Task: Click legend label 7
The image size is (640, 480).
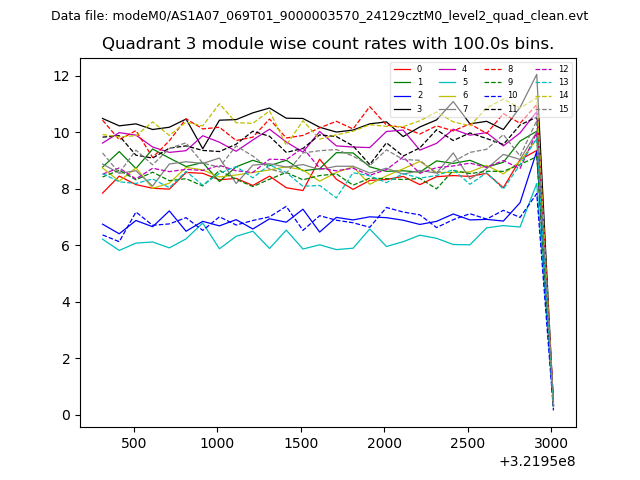Action: coord(464,108)
